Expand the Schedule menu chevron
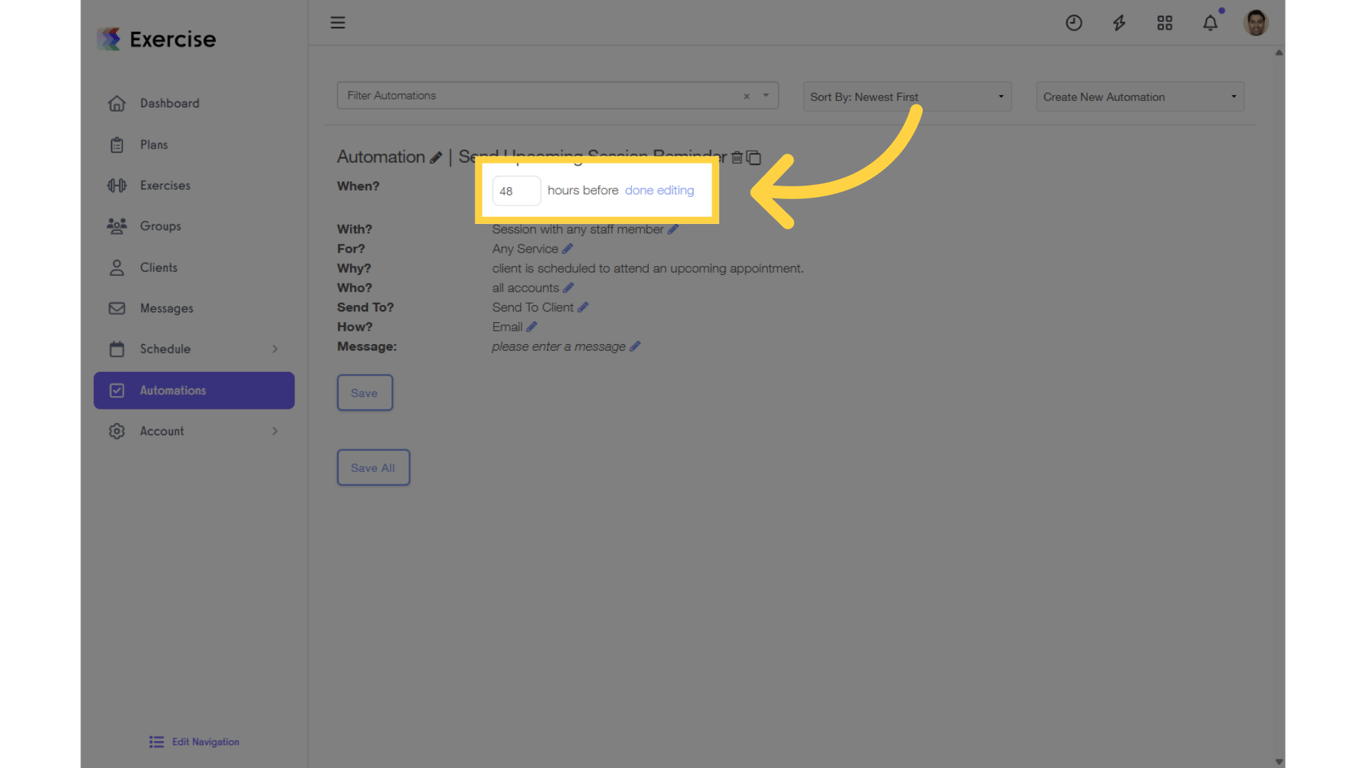Viewport: 1366px width, 768px height. point(275,349)
